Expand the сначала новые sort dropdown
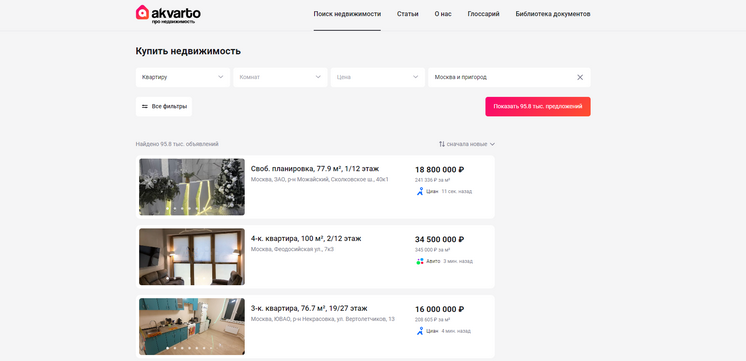746x361 pixels. (467, 144)
